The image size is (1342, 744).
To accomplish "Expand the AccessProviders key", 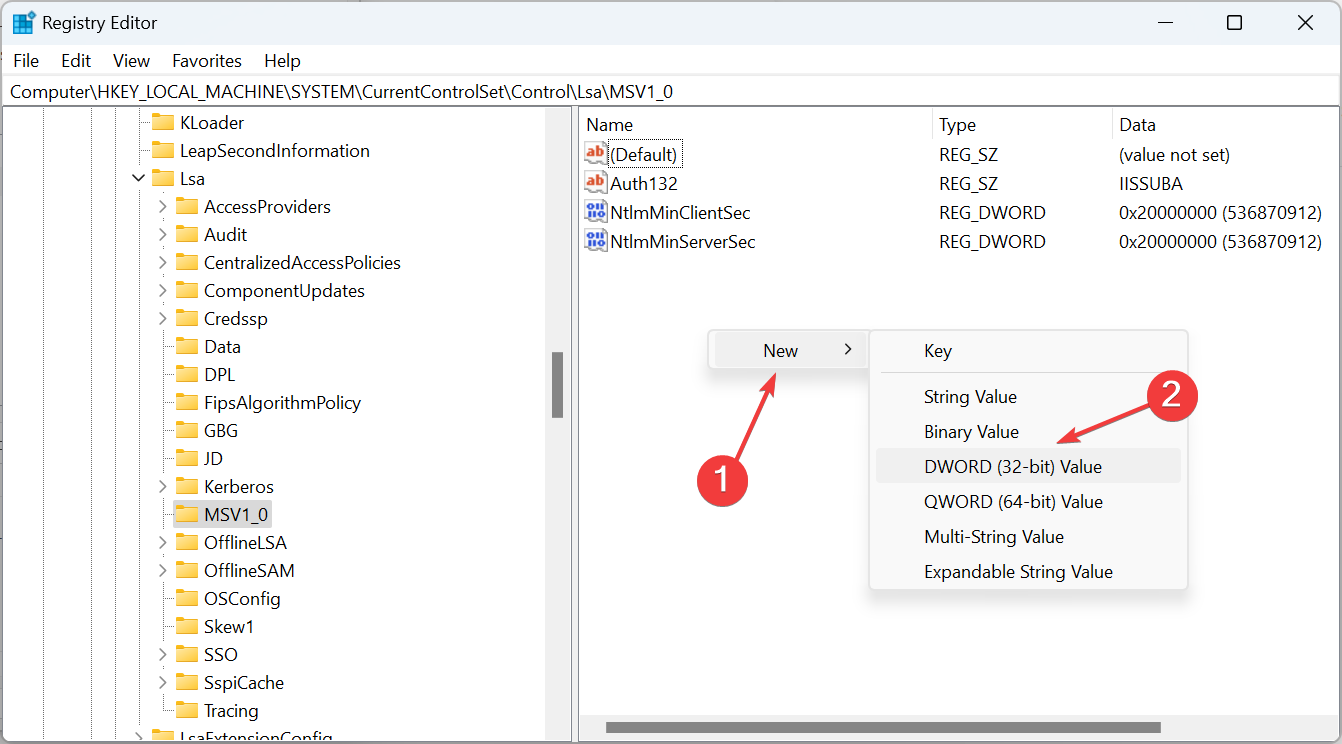I will coord(162,206).
